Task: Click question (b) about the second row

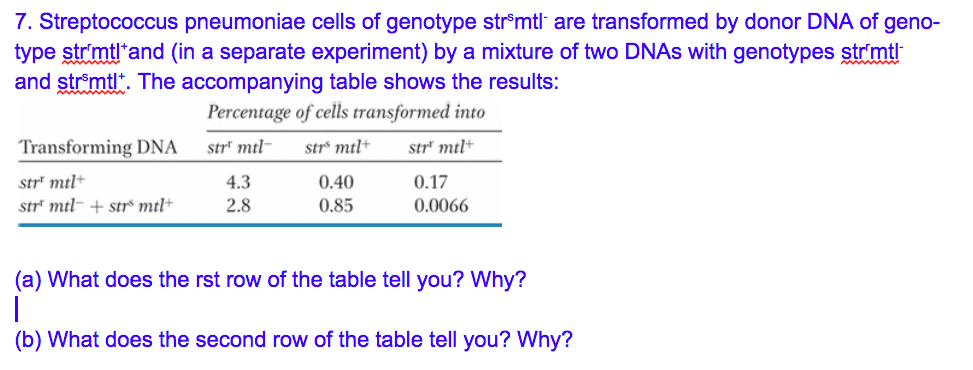Action: point(294,339)
